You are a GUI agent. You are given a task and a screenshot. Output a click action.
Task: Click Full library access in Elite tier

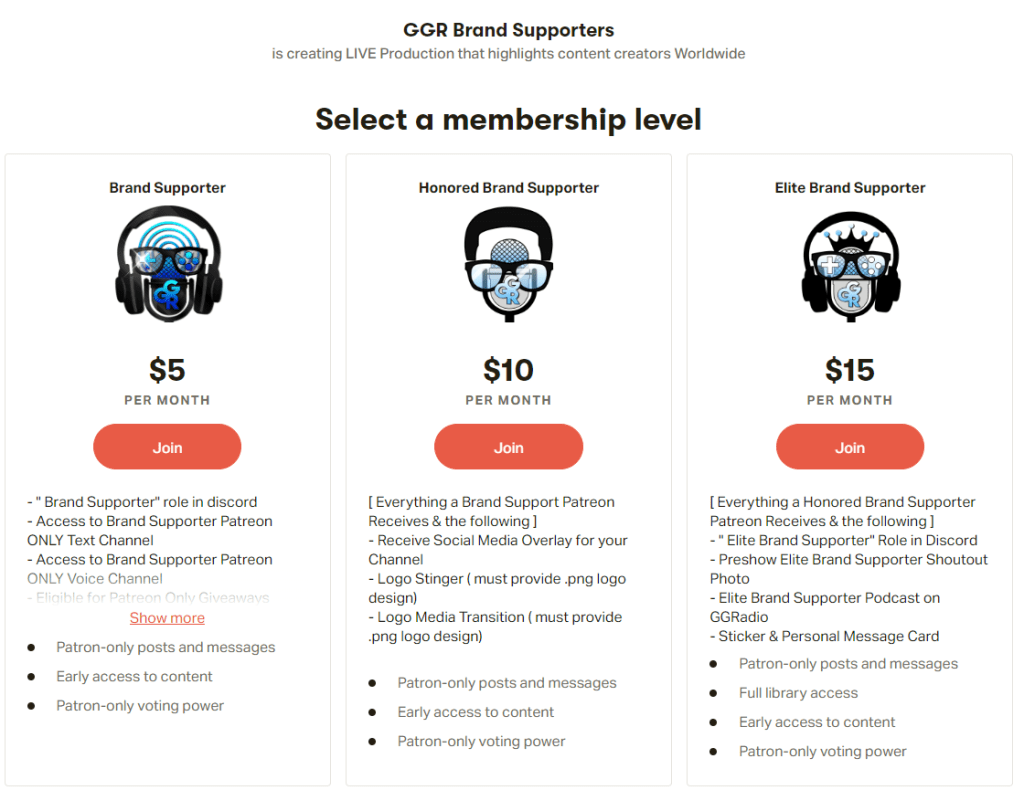[798, 693]
